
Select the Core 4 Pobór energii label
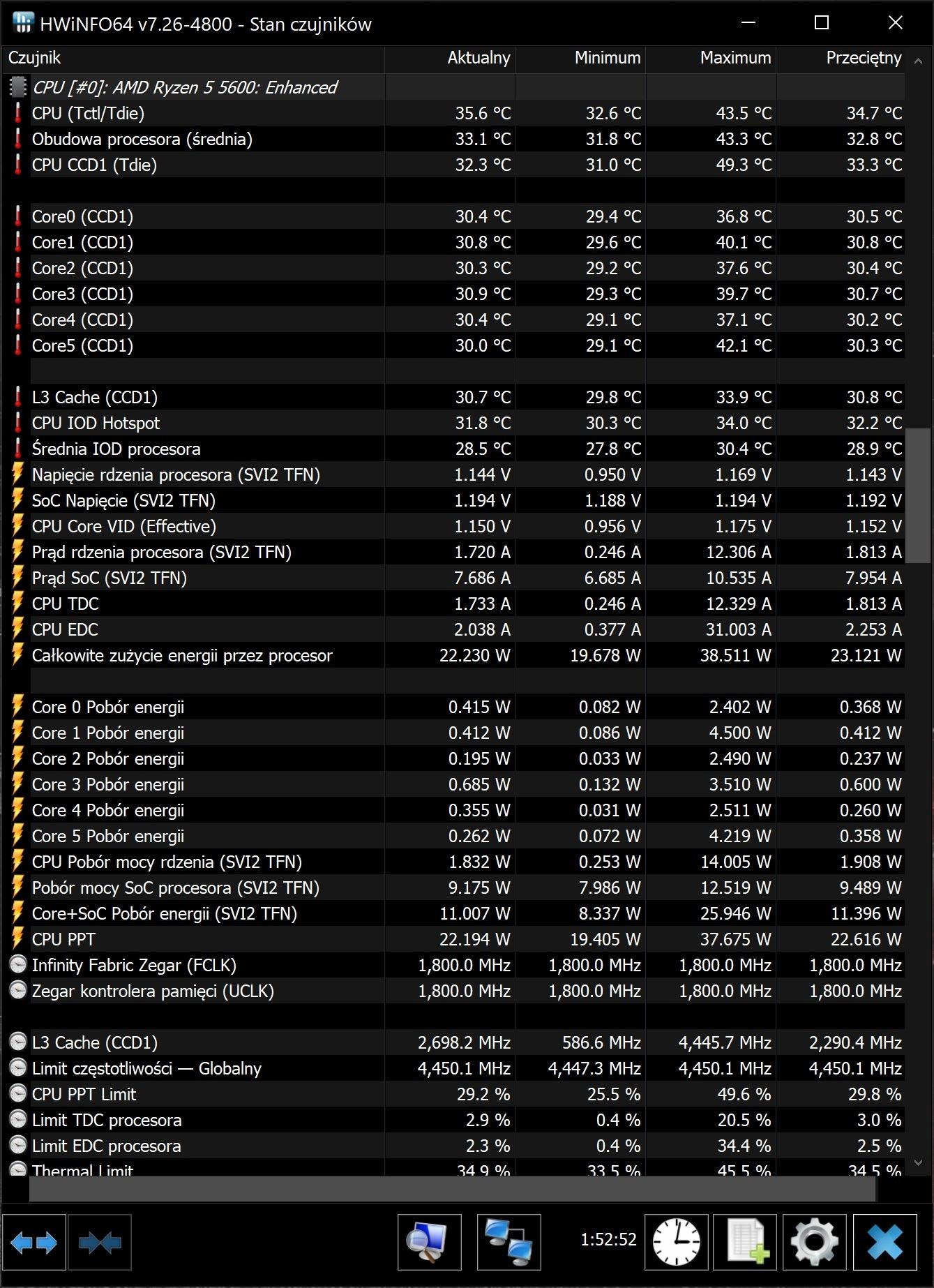pyautogui.click(x=108, y=810)
